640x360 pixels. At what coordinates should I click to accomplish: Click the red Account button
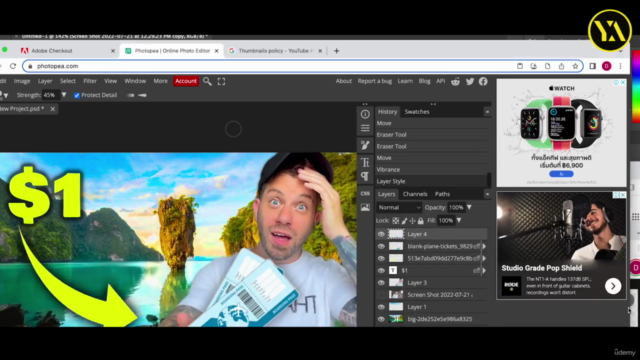coord(186,81)
